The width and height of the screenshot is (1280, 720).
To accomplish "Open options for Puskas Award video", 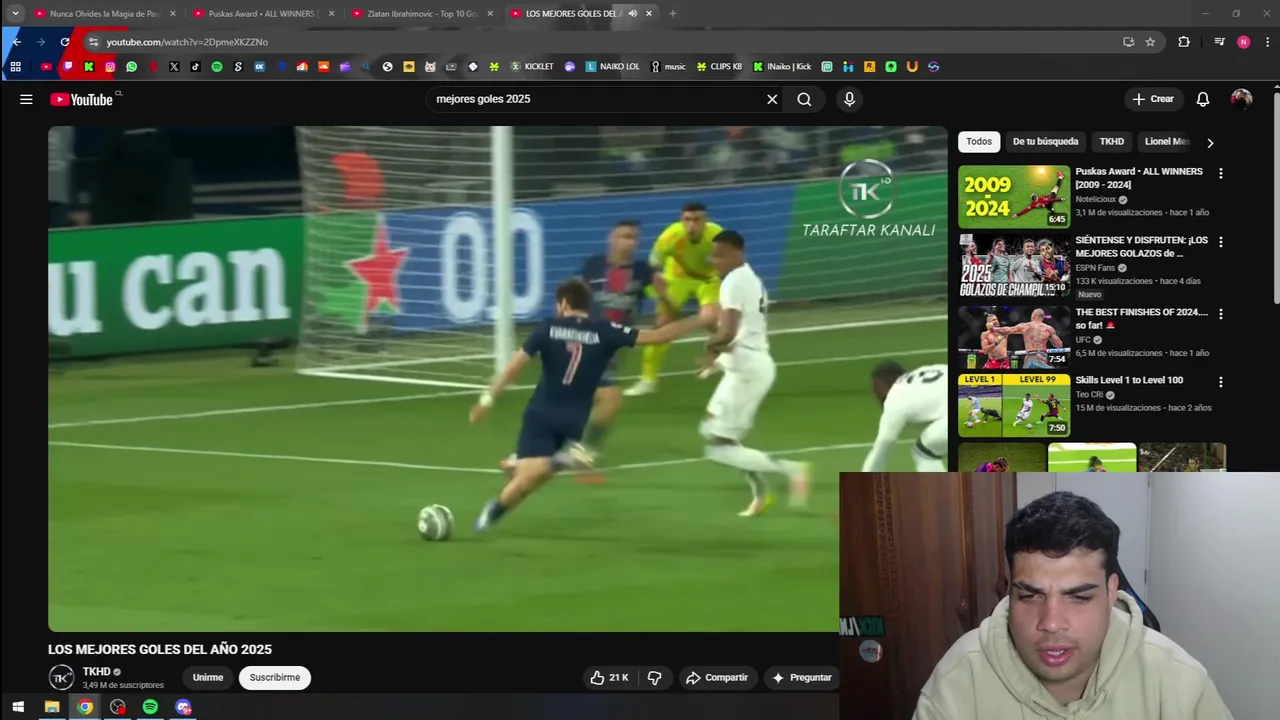I will [x=1220, y=173].
